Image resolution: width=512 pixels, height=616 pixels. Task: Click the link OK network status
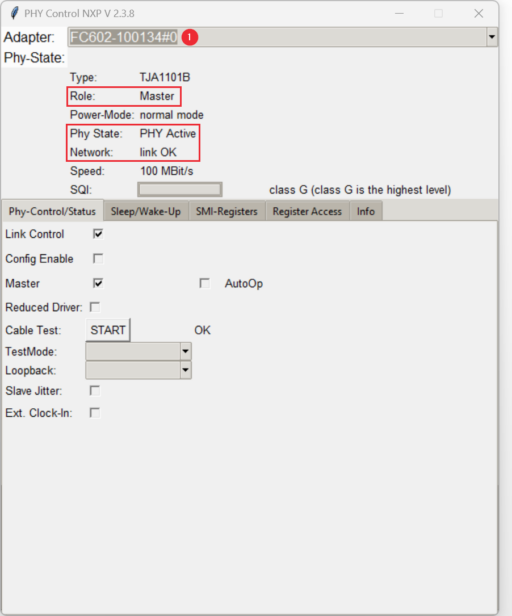click(x=158, y=152)
